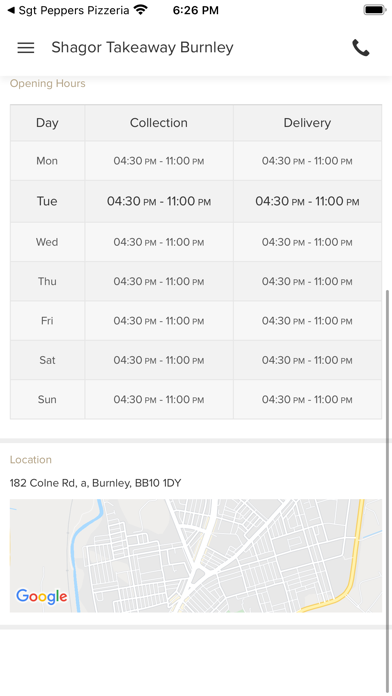Image resolution: width=392 pixels, height=696 pixels.
Task: Open the hamburger menu icon
Action: pos(26,48)
